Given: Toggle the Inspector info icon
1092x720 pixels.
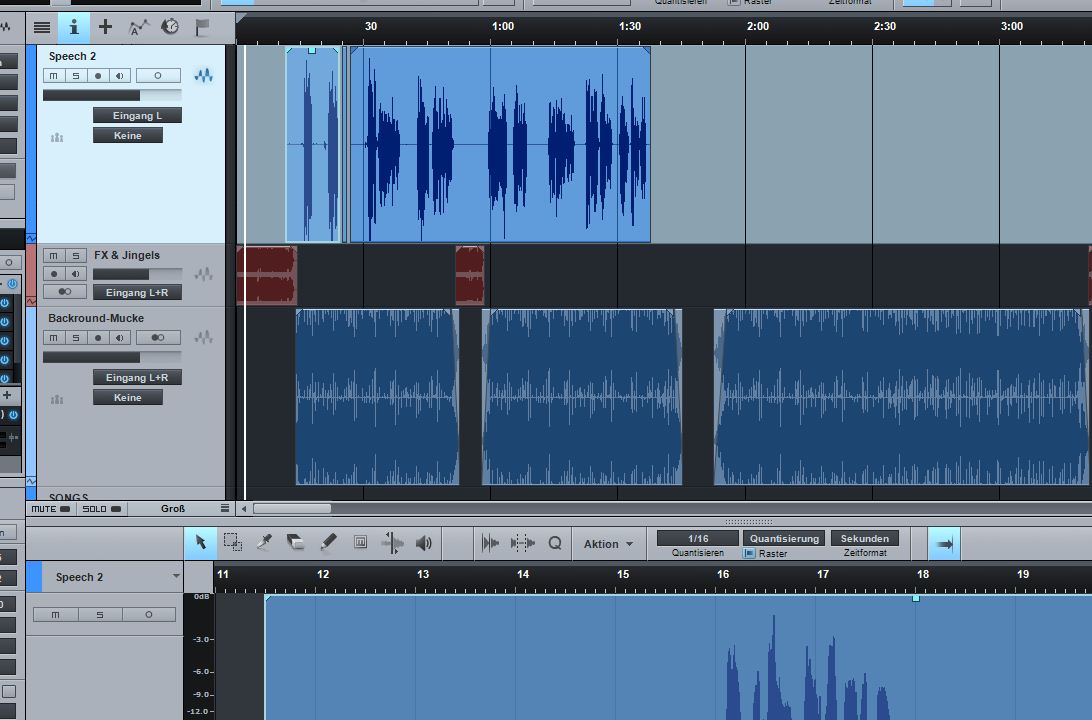Looking at the screenshot, I should (73, 27).
